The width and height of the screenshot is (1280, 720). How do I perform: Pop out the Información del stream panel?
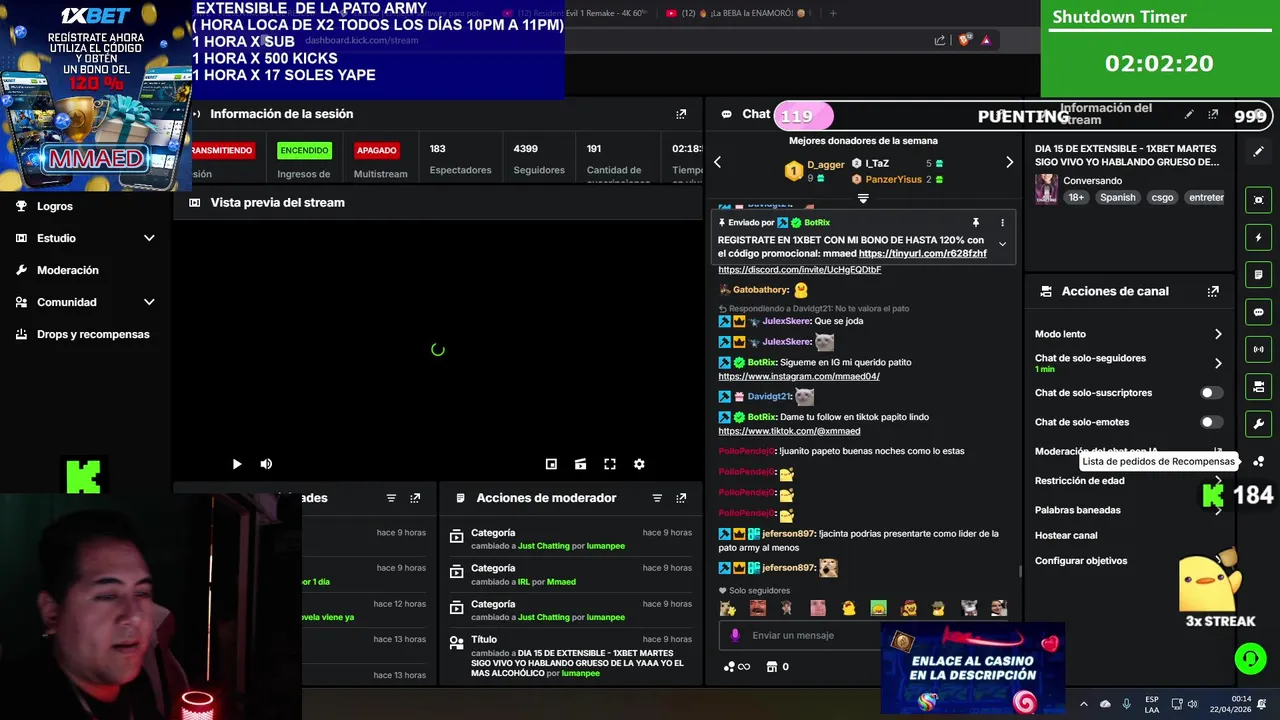[x=1213, y=115]
